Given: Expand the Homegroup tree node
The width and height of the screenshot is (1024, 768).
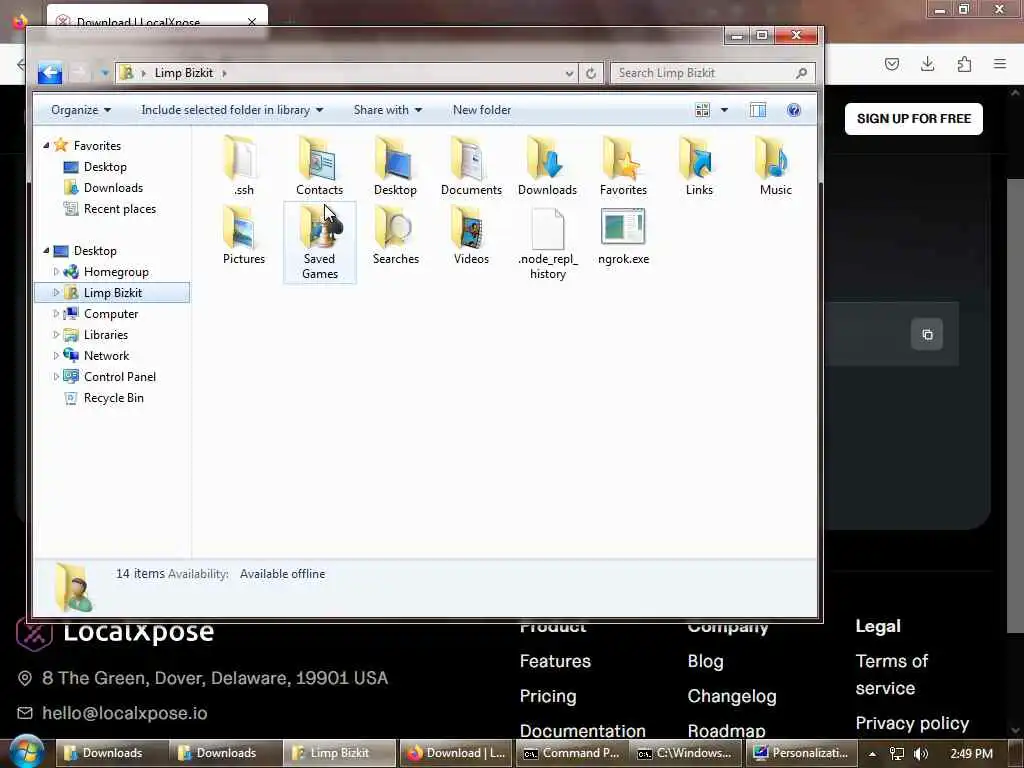Looking at the screenshot, I should pyautogui.click(x=56, y=271).
